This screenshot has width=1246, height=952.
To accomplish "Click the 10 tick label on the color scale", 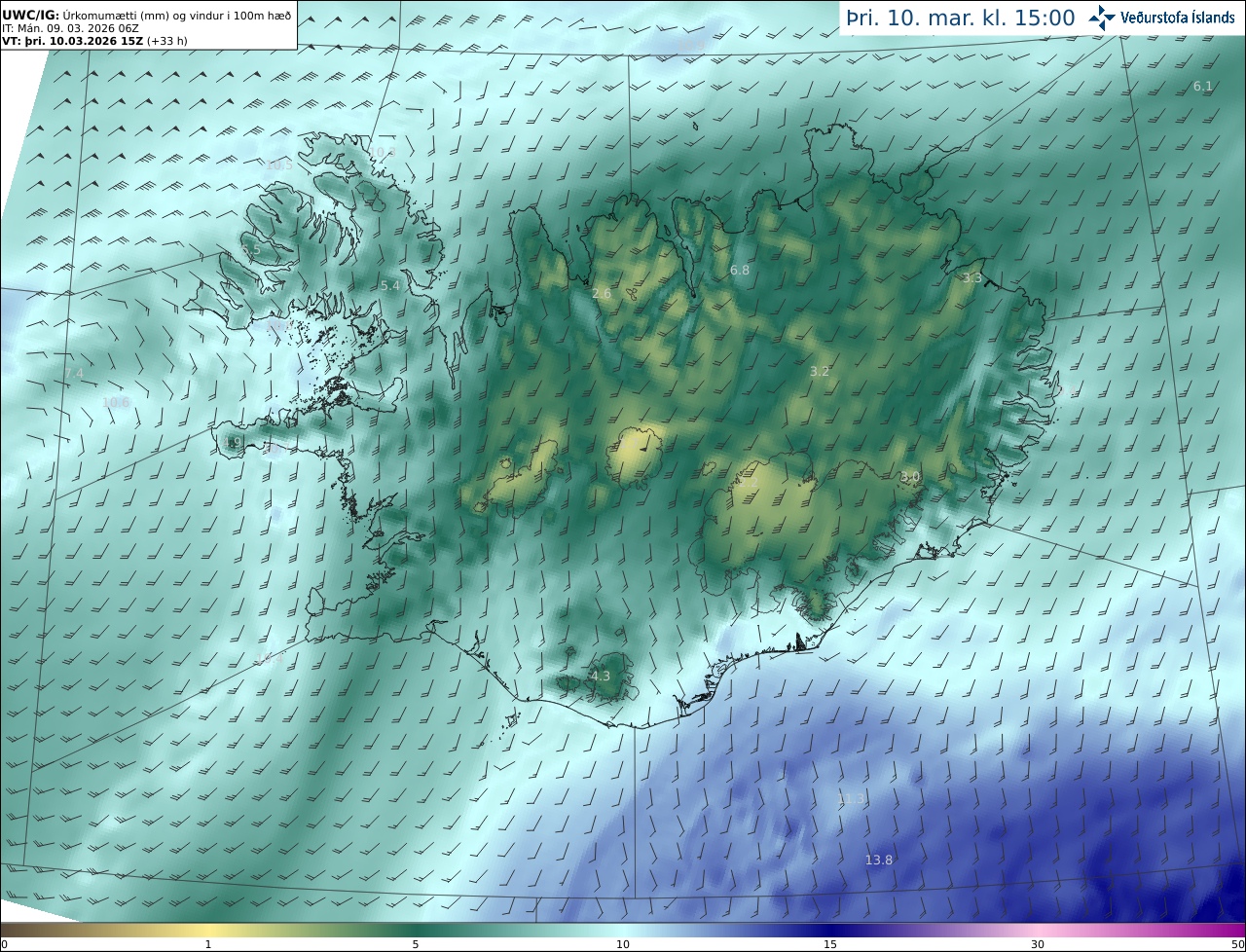I will pos(623,944).
